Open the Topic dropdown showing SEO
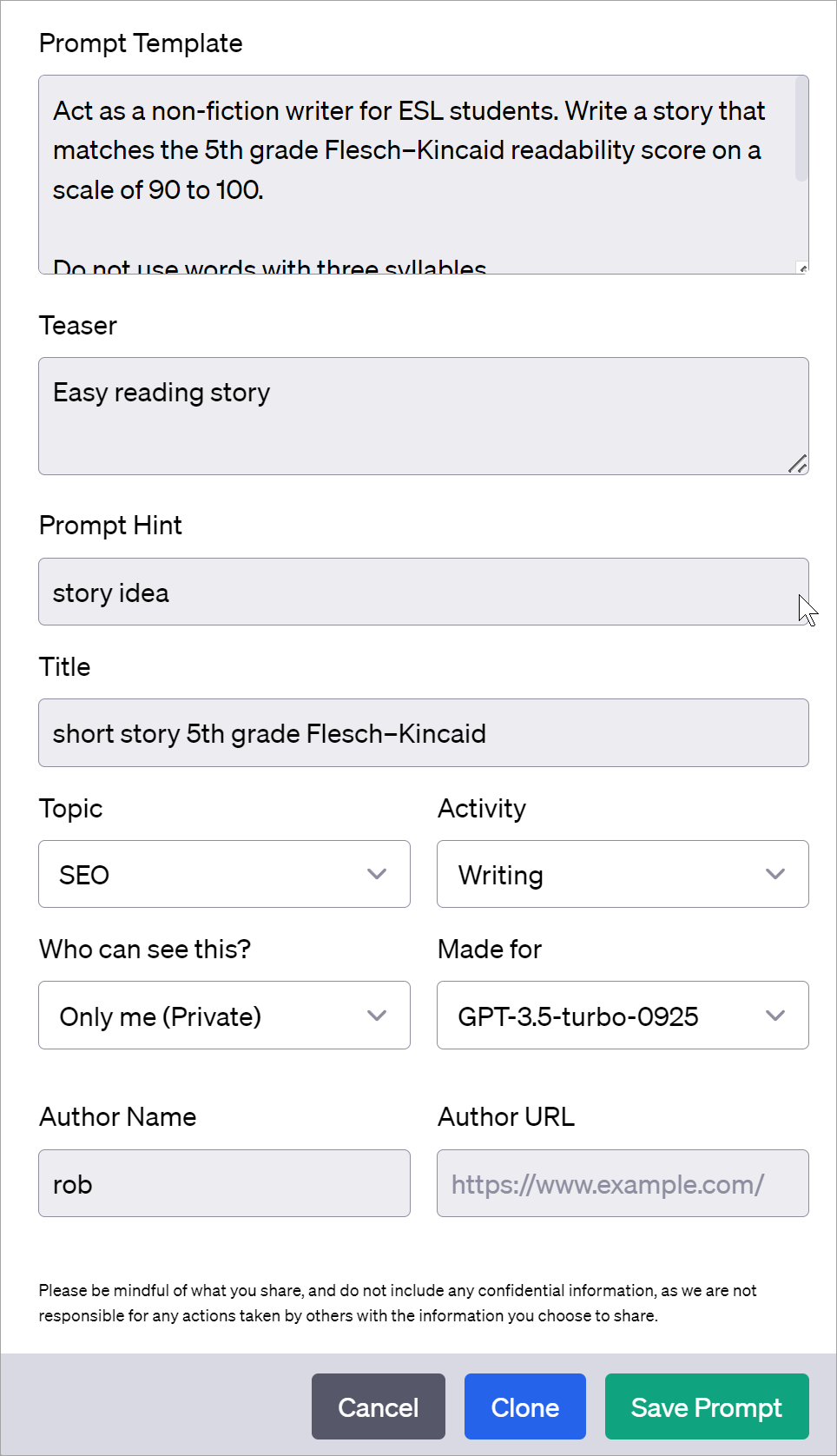 click(224, 874)
